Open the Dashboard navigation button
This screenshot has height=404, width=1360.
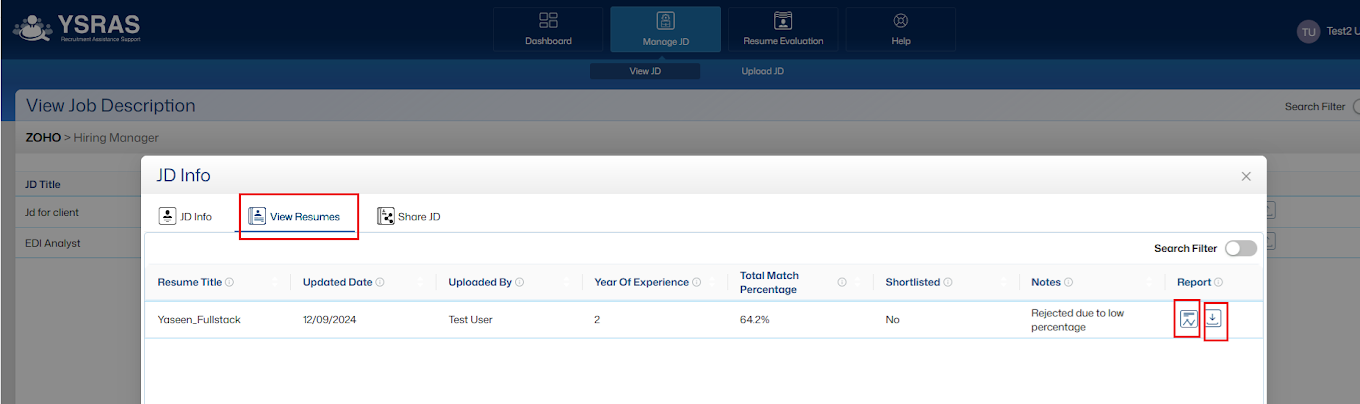tap(548, 29)
